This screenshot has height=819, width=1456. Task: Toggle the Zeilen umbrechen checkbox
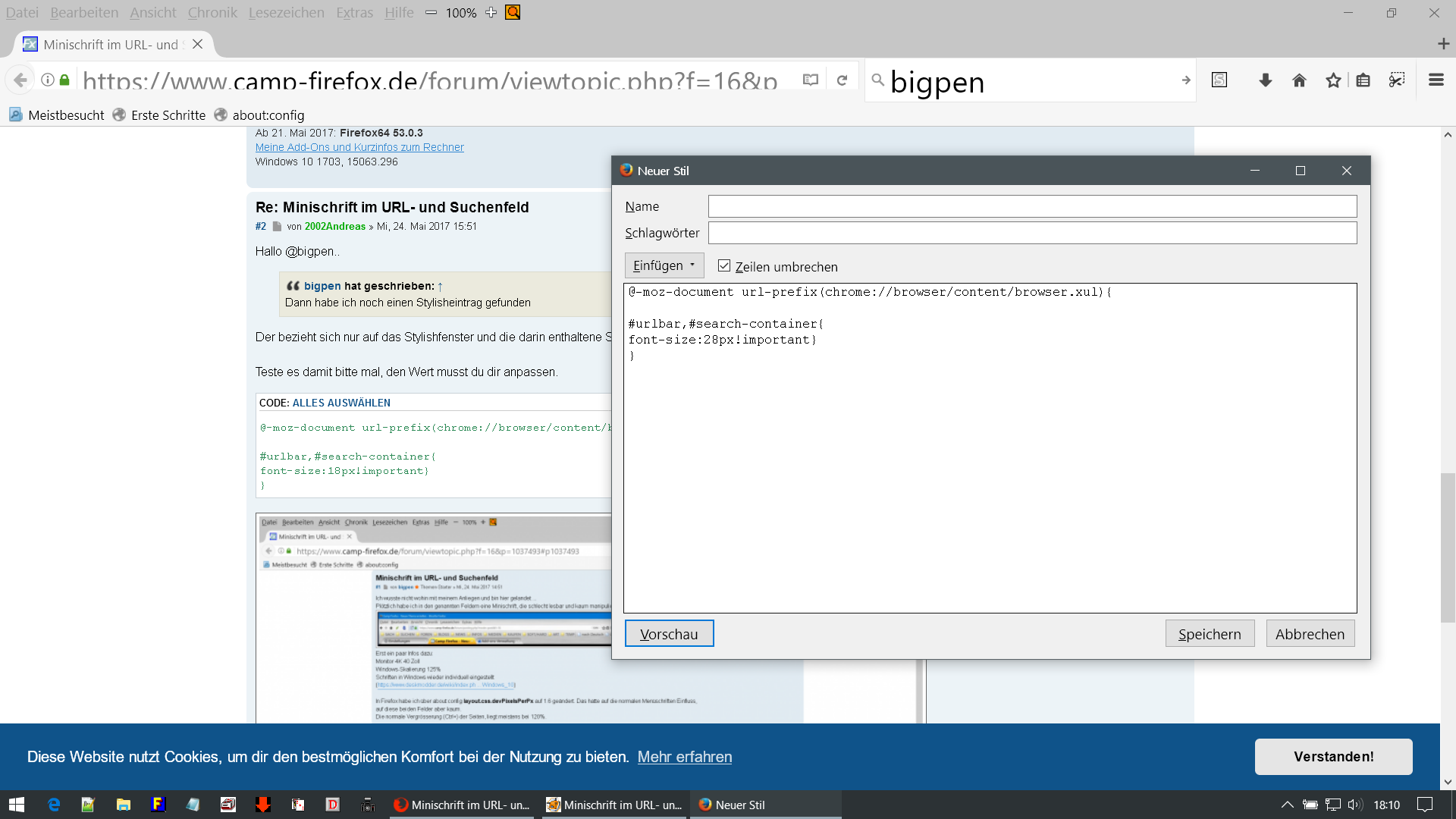coord(724,266)
